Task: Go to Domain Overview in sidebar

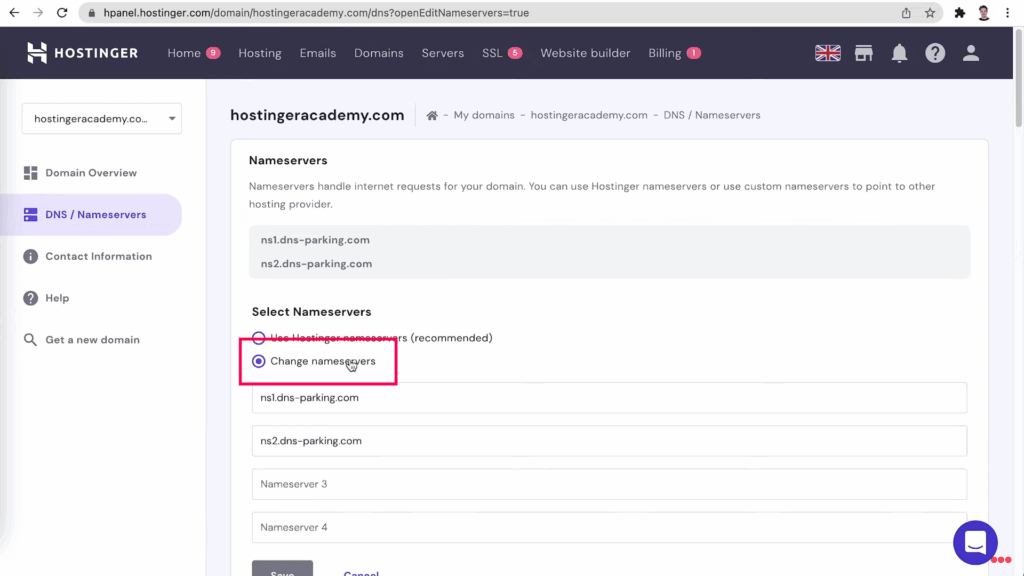Action: pos(90,173)
